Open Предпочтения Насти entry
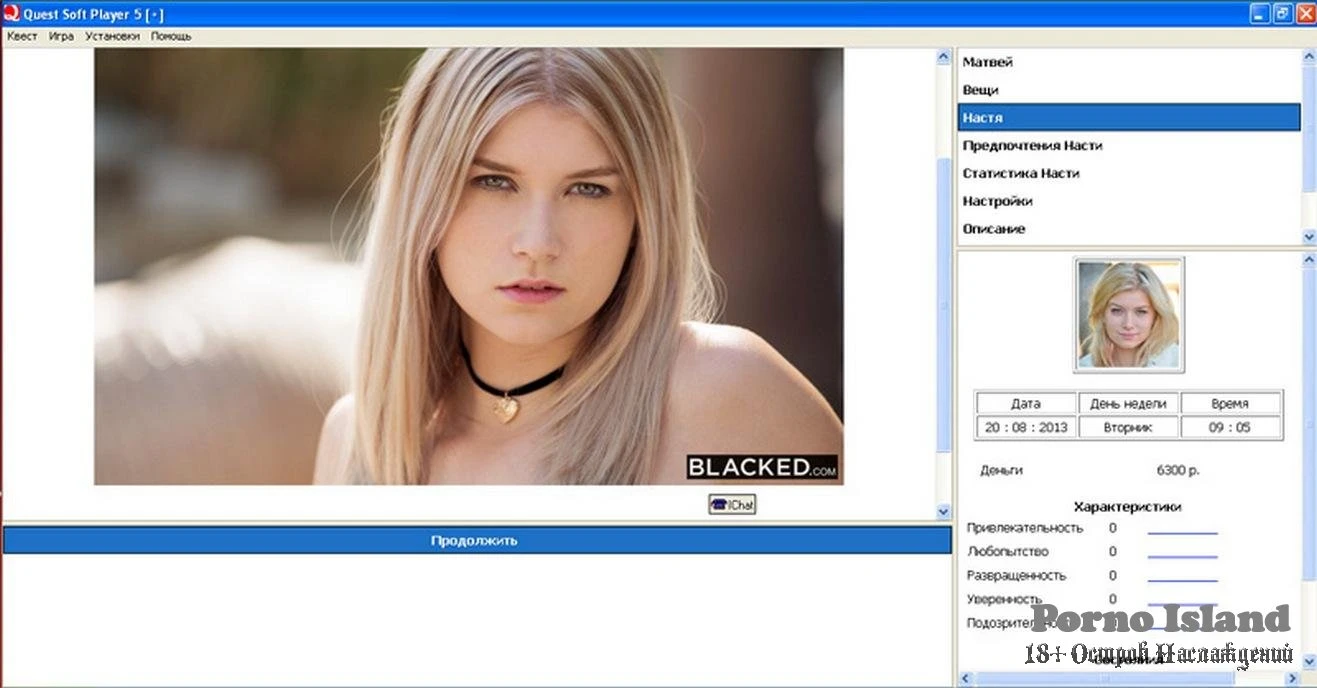The width and height of the screenshot is (1317, 688). point(1032,146)
